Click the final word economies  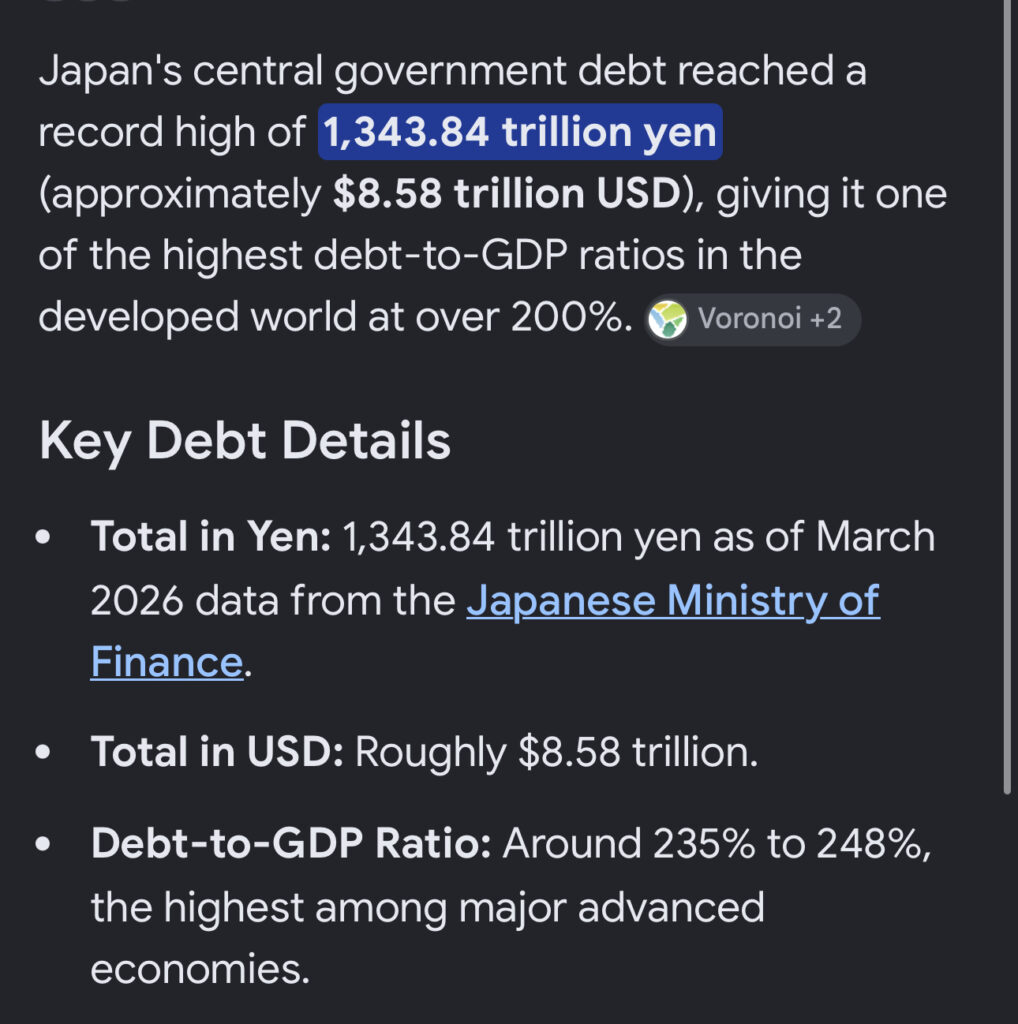click(200, 969)
